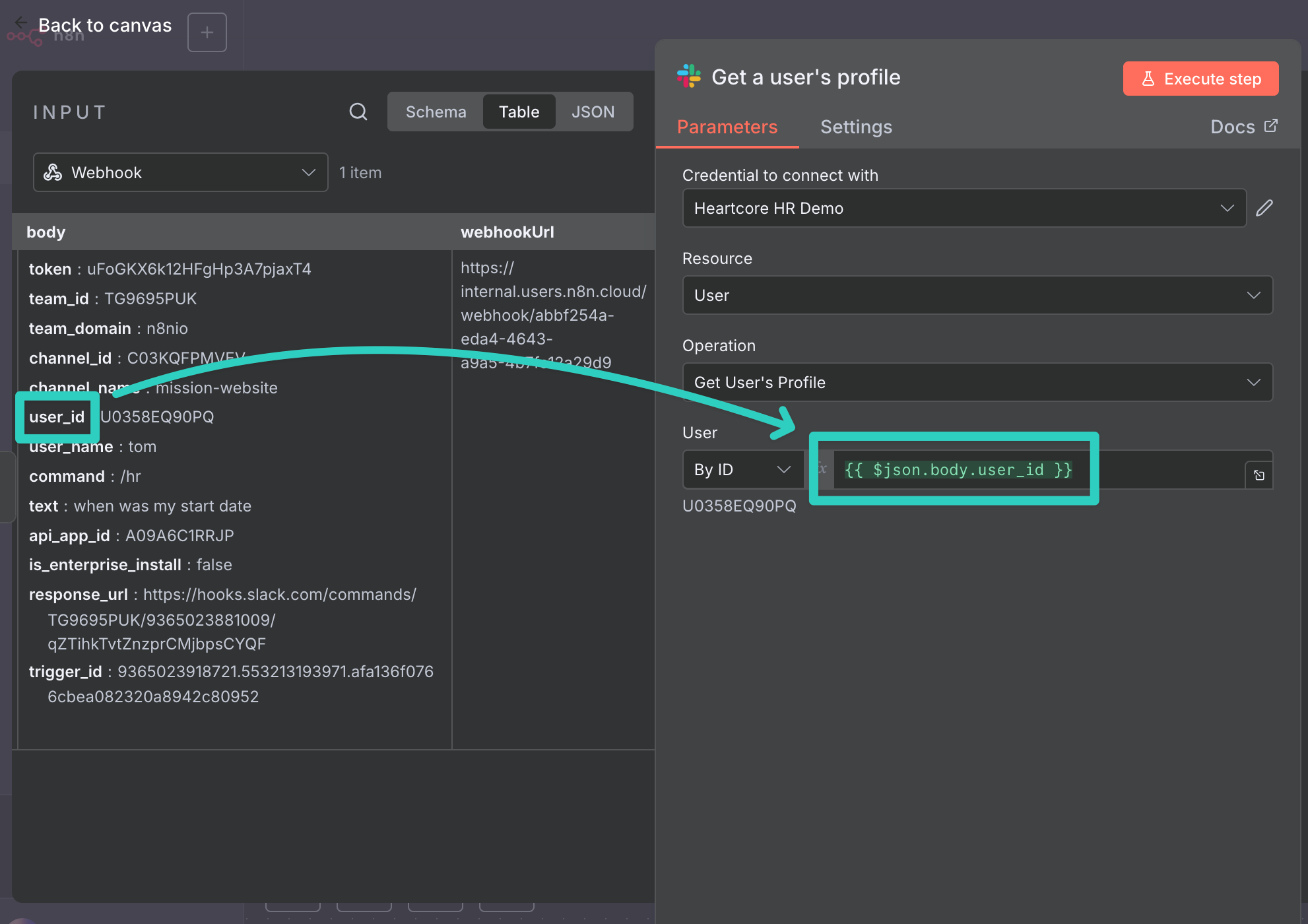This screenshot has height=924, width=1308.
Task: Switch input view to Schema
Action: tap(436, 112)
